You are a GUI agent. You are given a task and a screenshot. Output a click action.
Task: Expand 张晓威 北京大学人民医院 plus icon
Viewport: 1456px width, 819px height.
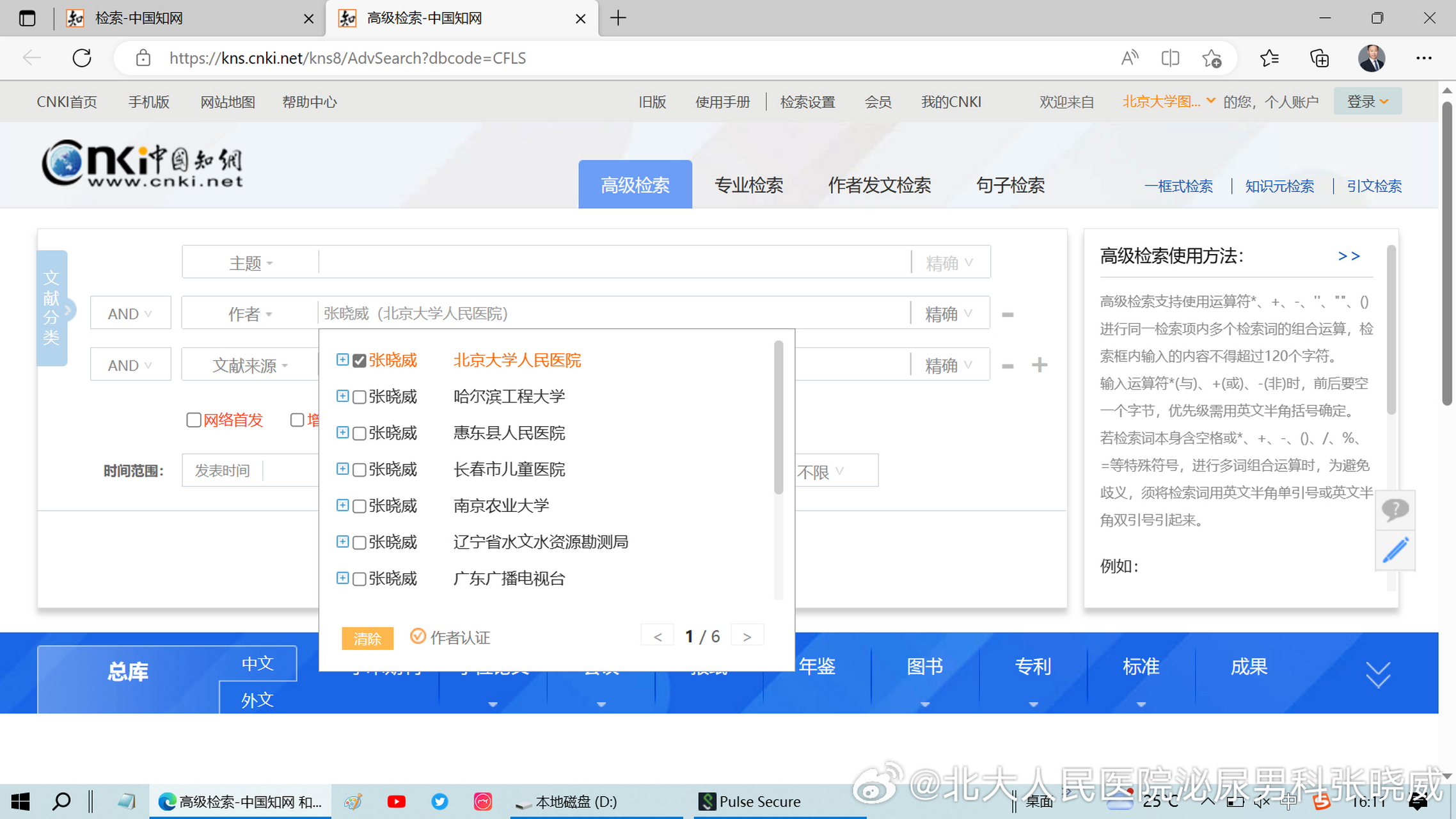click(x=342, y=360)
